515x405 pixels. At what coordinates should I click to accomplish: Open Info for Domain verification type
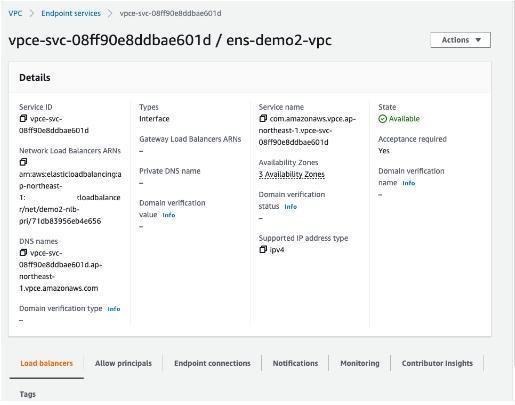114,309
